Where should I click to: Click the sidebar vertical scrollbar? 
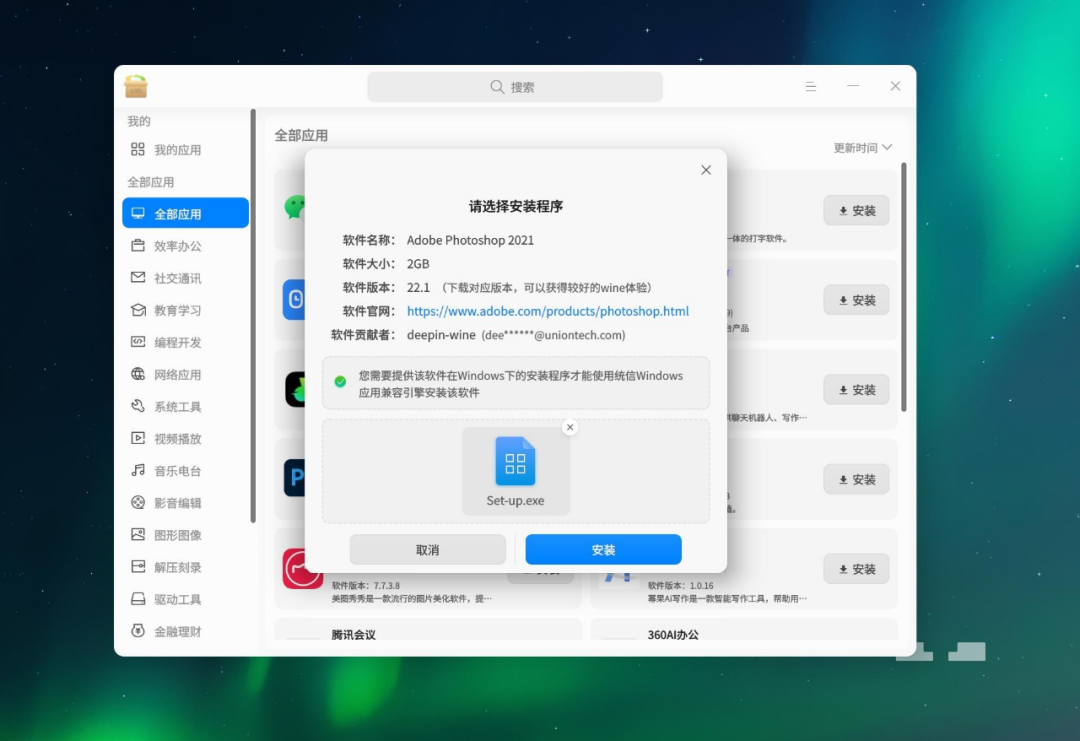(x=253, y=315)
